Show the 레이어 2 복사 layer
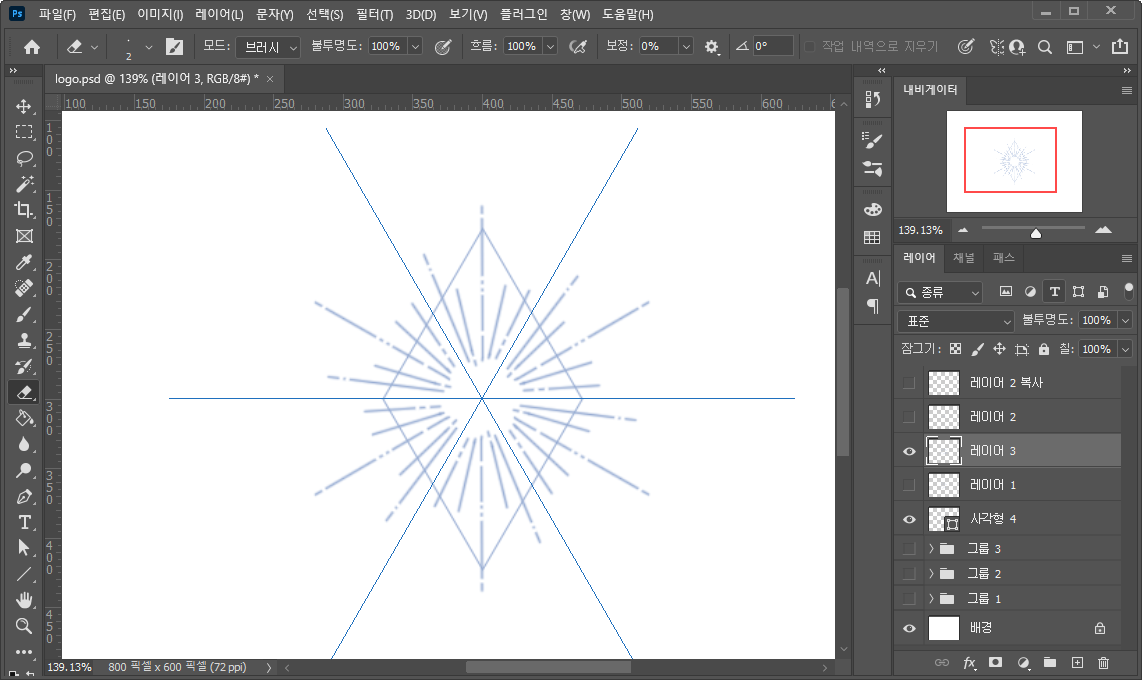Viewport: 1142px width, 680px height. tap(909, 383)
